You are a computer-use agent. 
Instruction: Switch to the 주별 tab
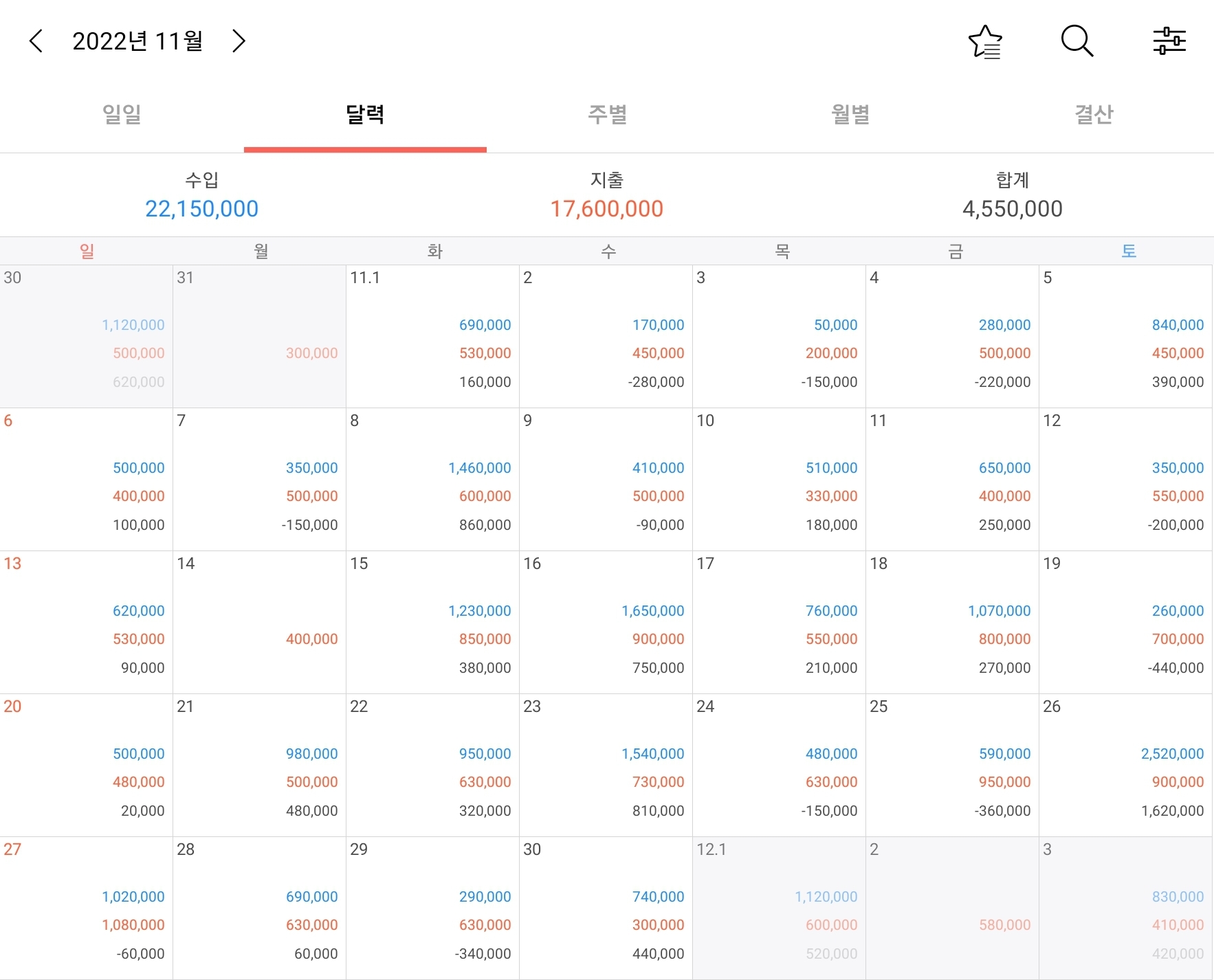[x=608, y=114]
